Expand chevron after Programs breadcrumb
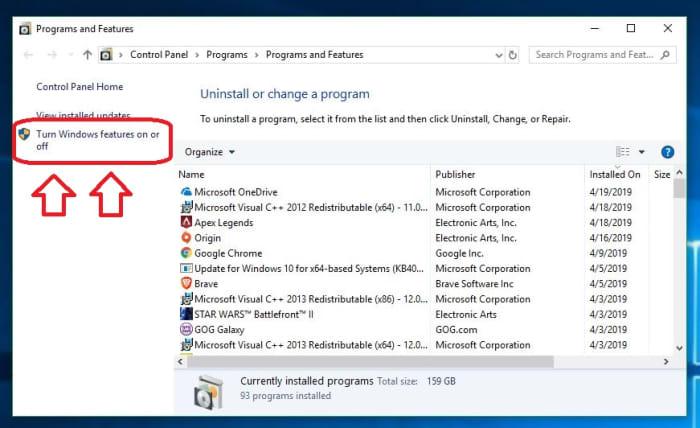Screen dimensions: 700x428 coord(257,55)
